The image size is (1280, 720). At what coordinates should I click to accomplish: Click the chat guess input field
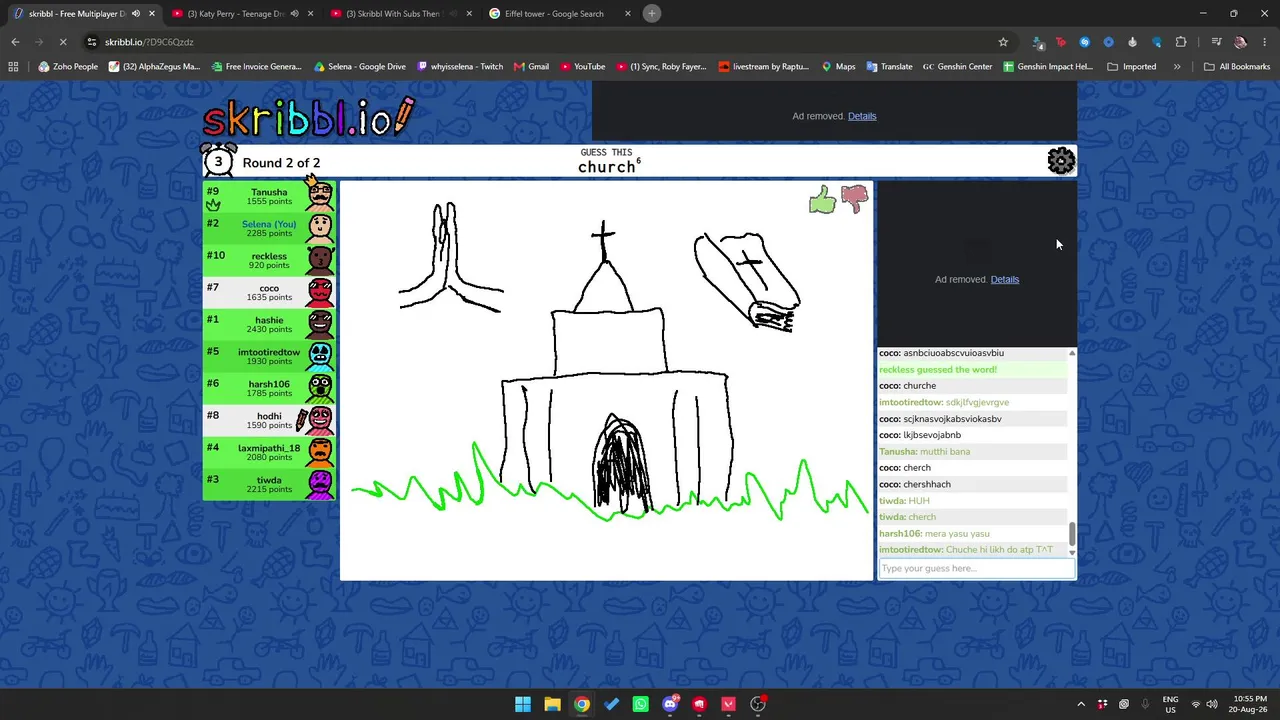coord(976,568)
